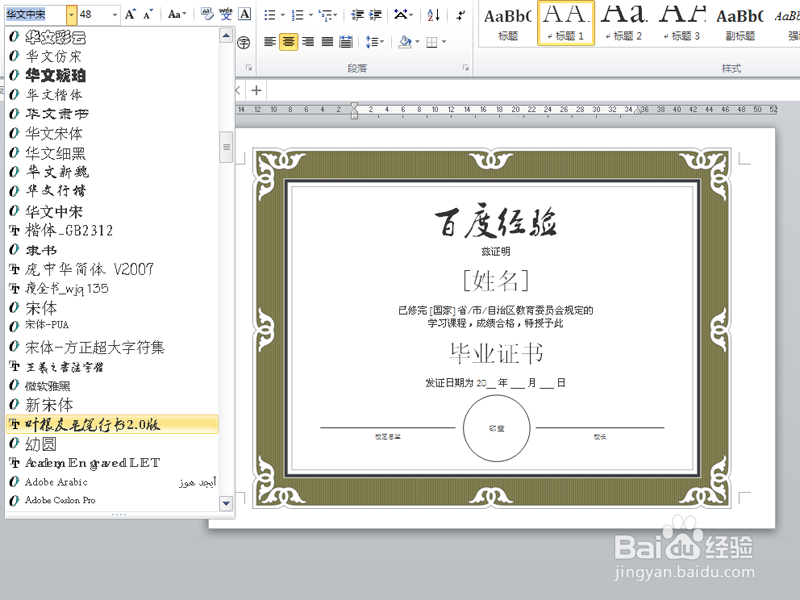This screenshot has width=800, height=600.
Task: Apply the 副标题 style
Action: tap(740, 23)
